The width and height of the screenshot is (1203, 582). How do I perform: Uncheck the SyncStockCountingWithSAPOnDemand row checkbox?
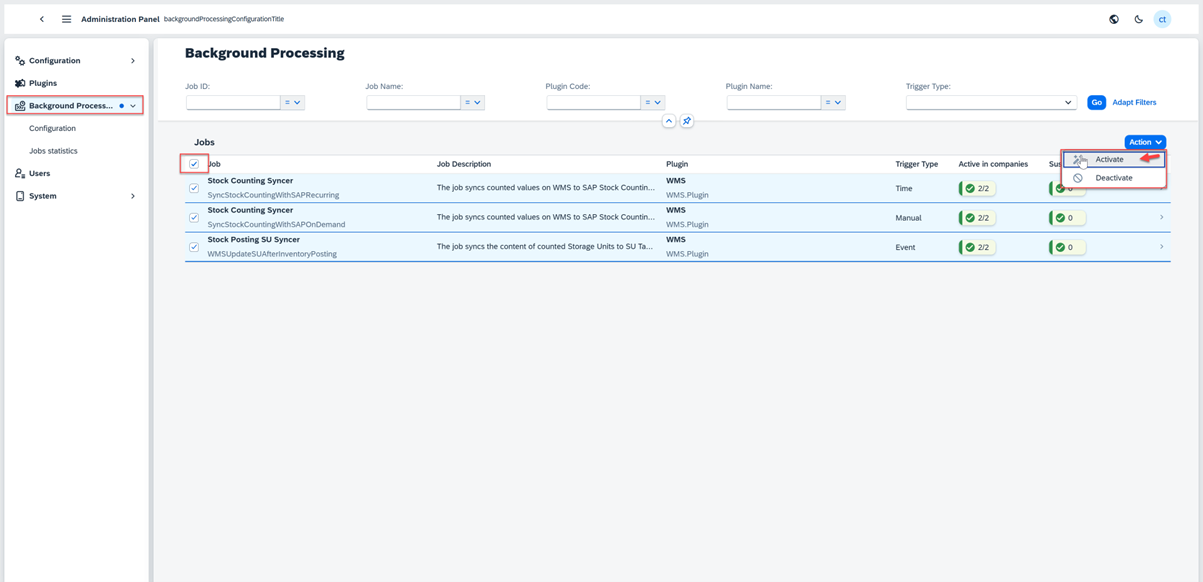point(193,217)
